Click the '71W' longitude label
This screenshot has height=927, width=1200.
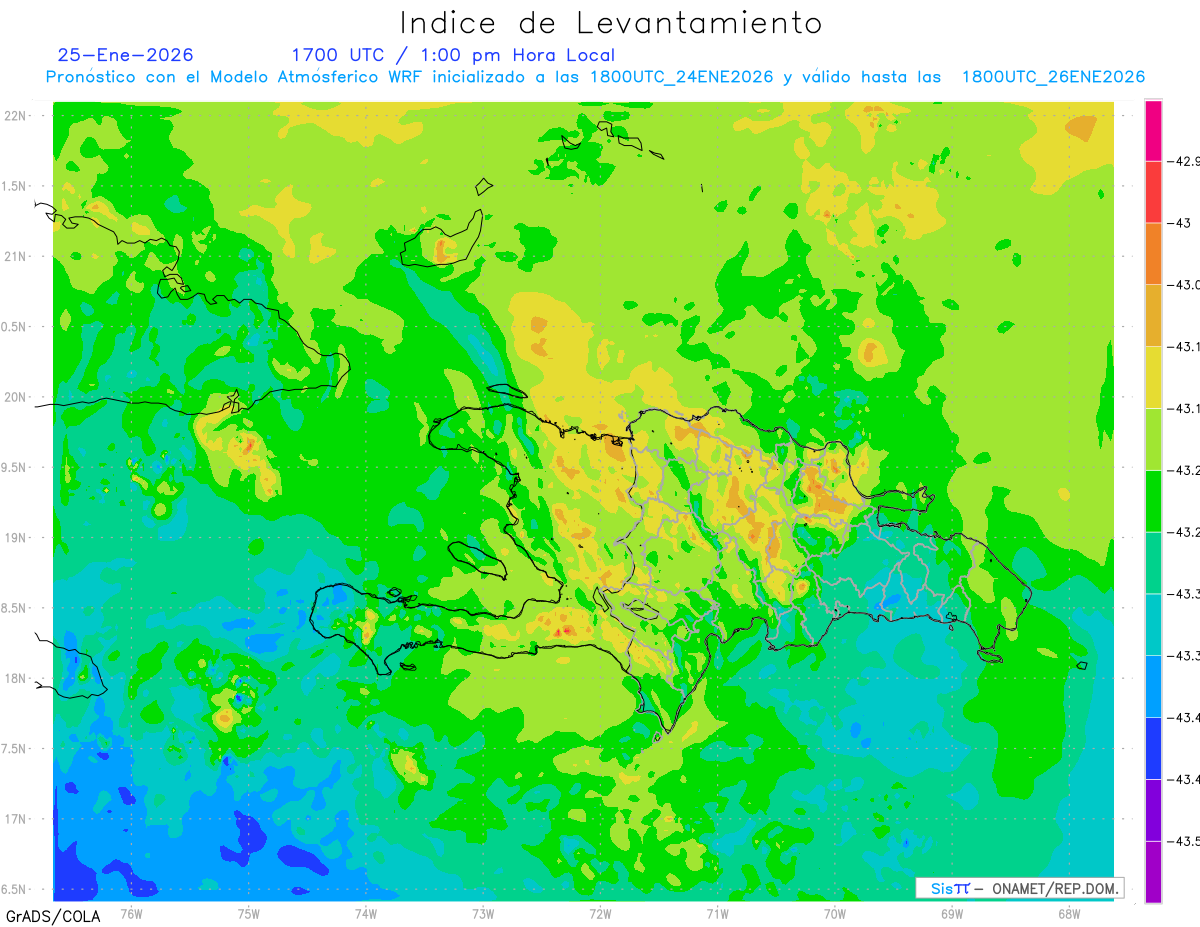pos(717,913)
